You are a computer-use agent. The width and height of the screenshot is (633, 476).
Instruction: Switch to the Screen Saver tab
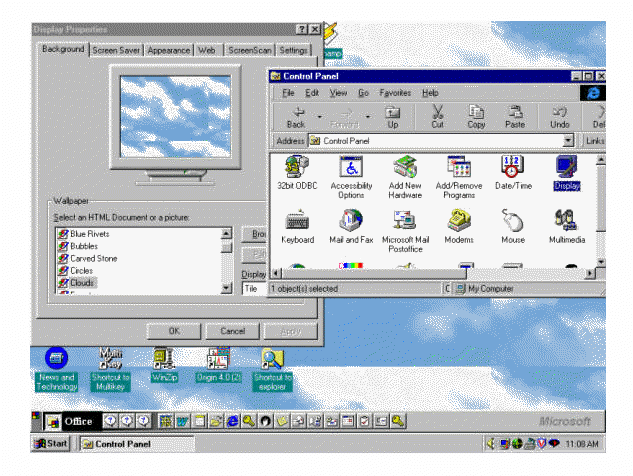(116, 50)
